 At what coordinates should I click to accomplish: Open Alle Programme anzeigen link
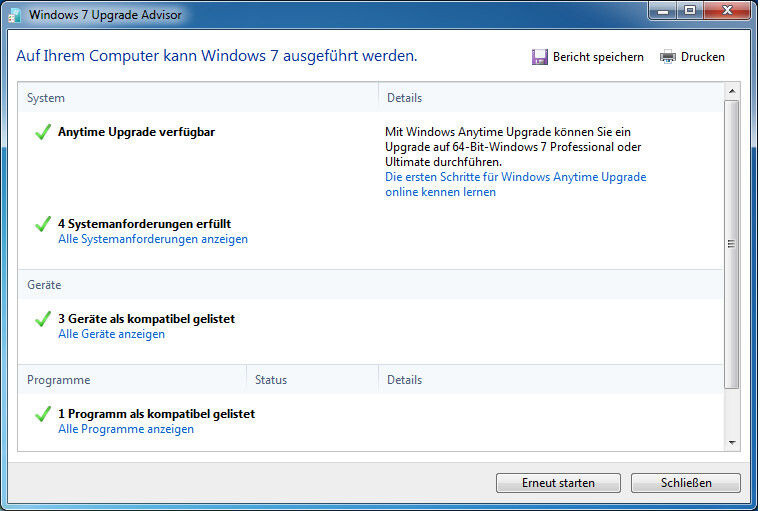point(126,429)
